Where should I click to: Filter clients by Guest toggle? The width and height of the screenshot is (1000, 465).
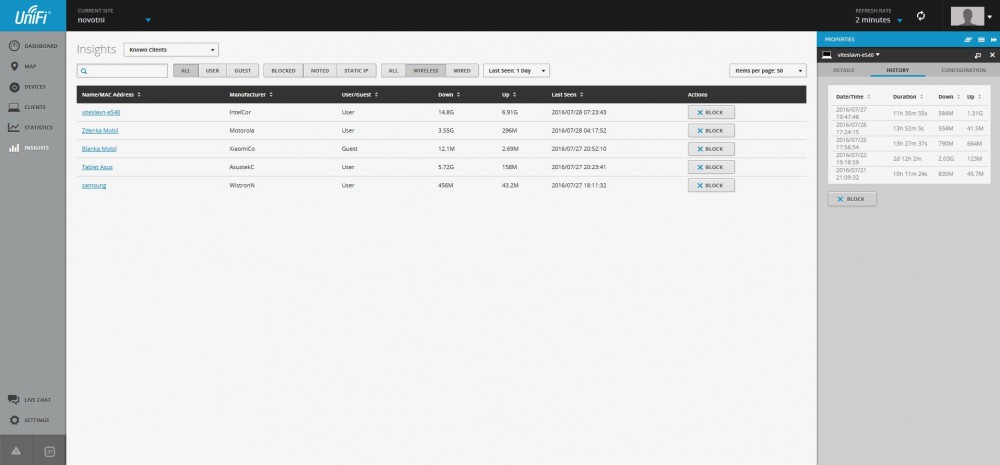click(x=244, y=71)
